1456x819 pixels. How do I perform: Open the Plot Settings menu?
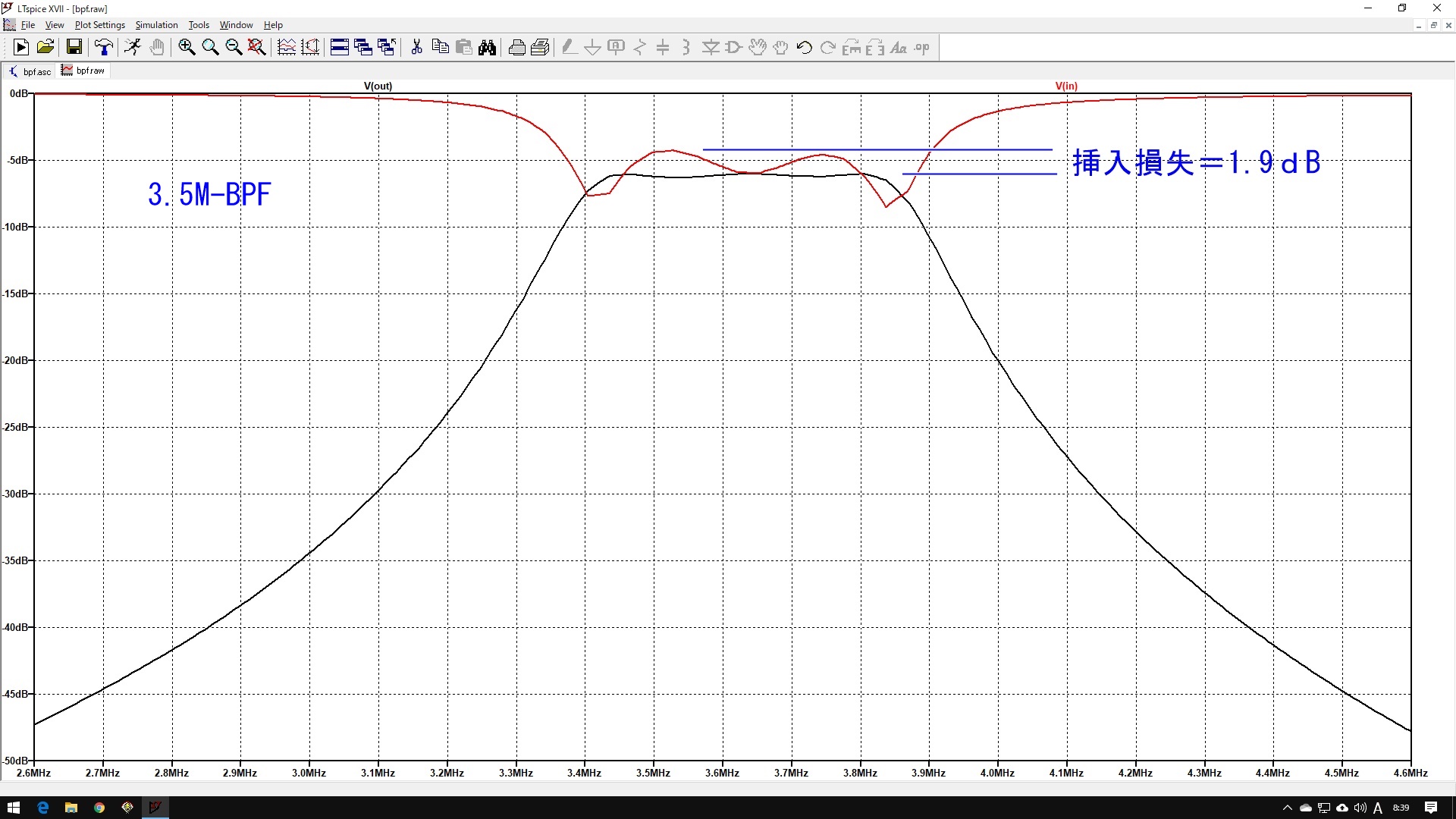(x=99, y=25)
